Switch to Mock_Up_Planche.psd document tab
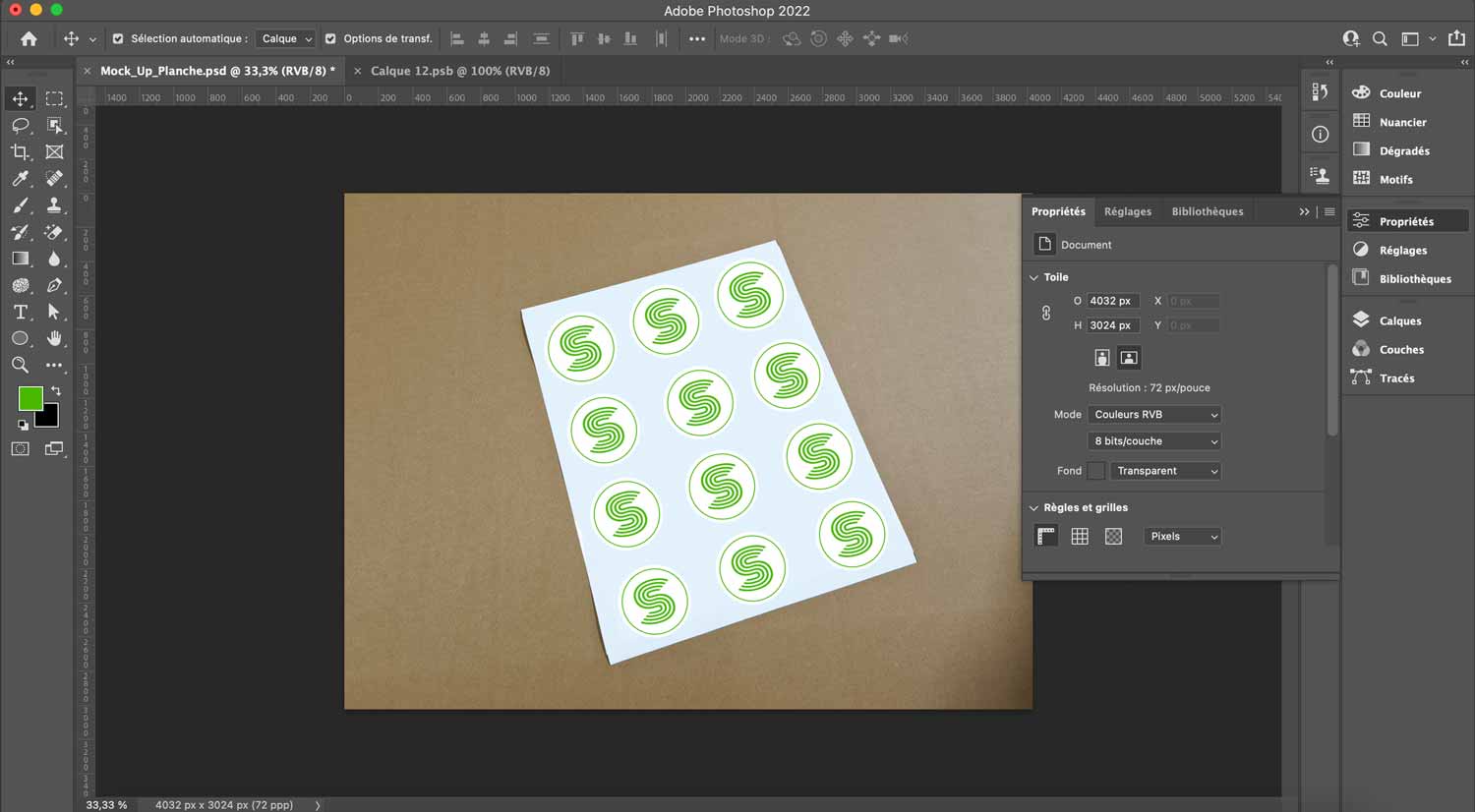1475x812 pixels. [x=217, y=71]
